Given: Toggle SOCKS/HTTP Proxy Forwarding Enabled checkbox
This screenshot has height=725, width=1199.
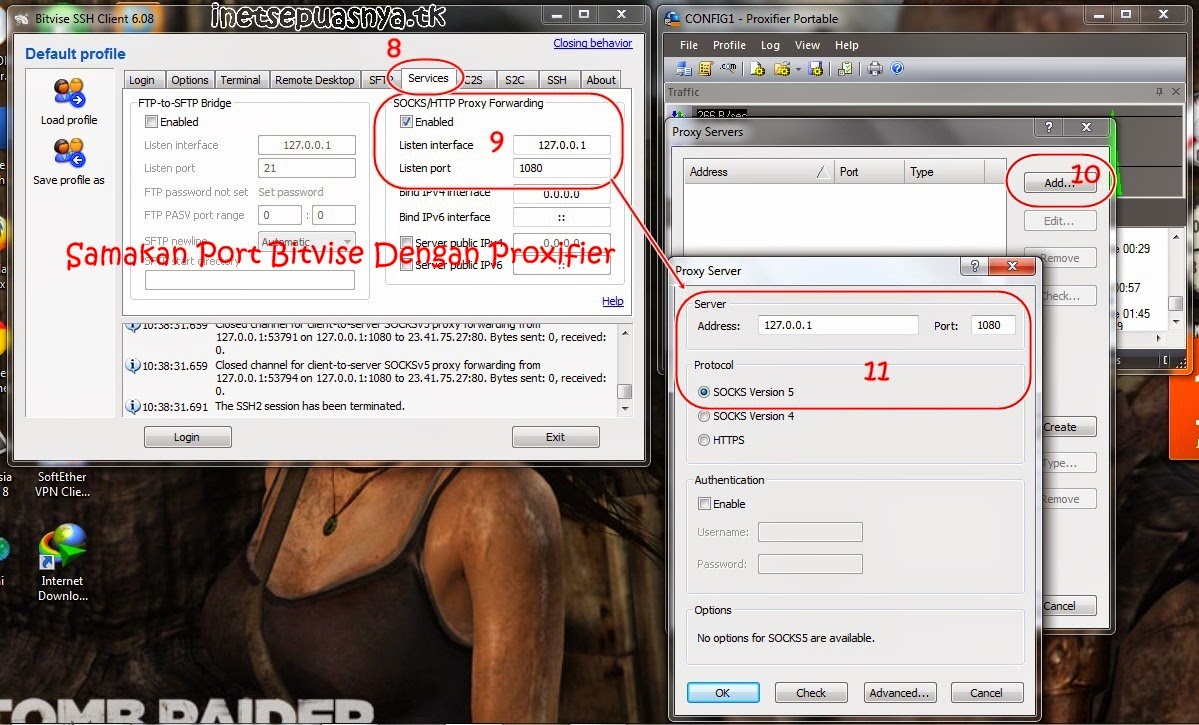Looking at the screenshot, I should coord(406,122).
